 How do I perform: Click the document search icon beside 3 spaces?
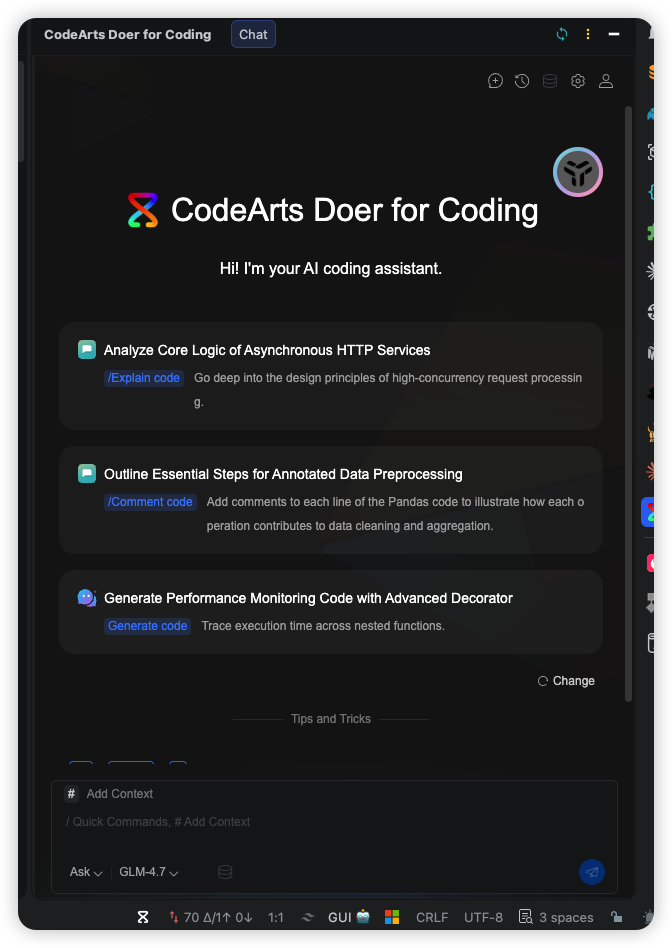pos(526,917)
